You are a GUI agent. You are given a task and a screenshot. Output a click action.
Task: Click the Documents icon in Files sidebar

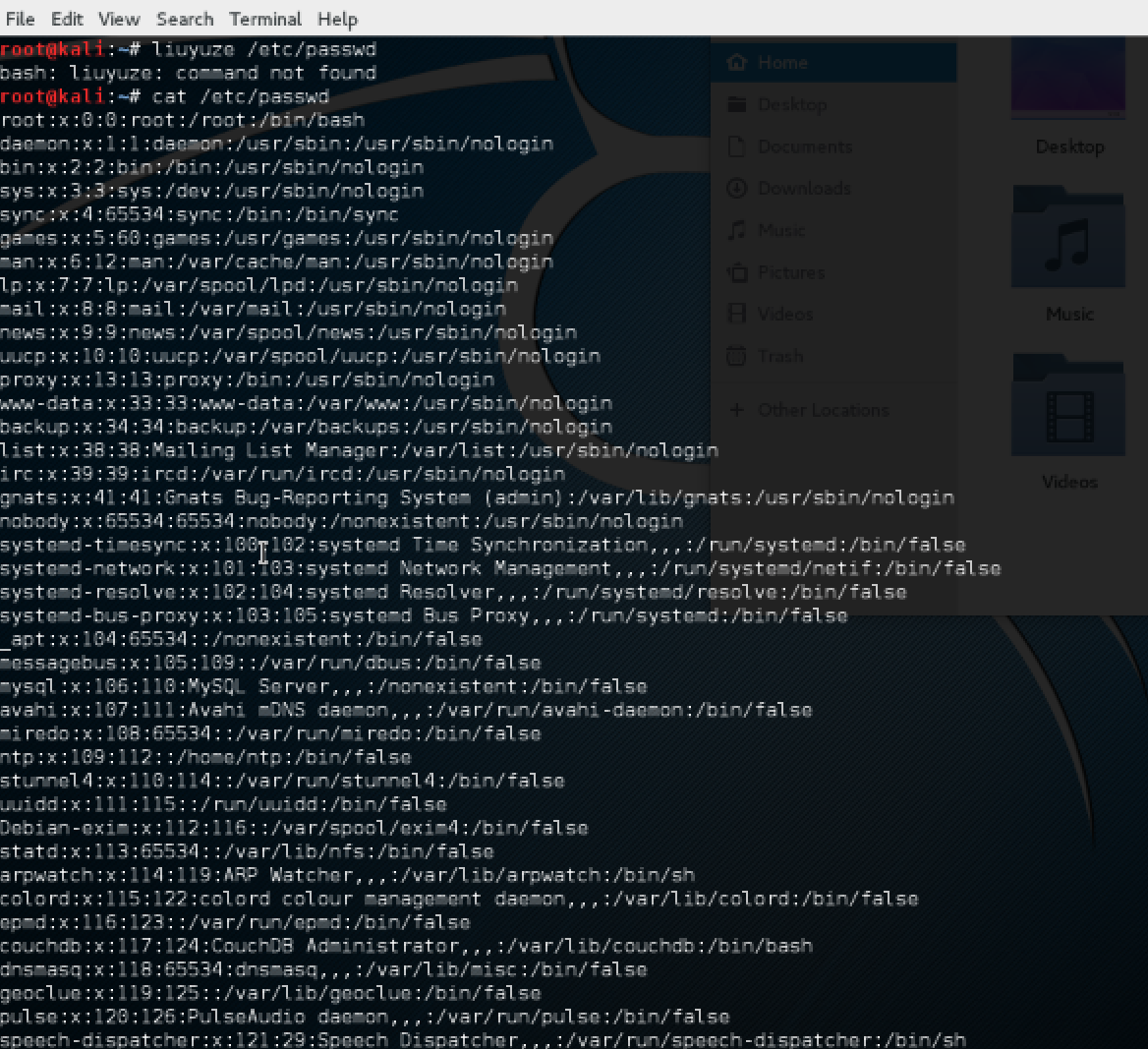pos(736,146)
